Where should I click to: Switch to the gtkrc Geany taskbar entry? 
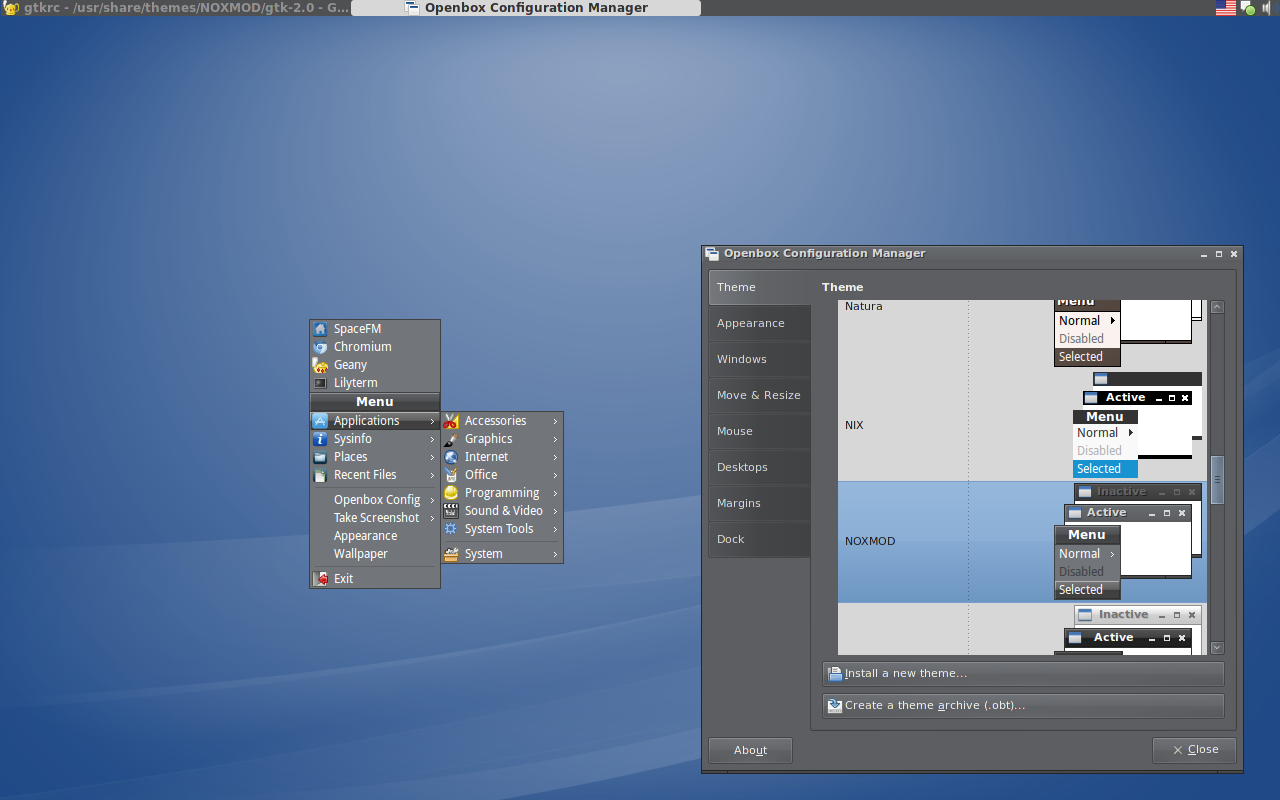(176, 8)
